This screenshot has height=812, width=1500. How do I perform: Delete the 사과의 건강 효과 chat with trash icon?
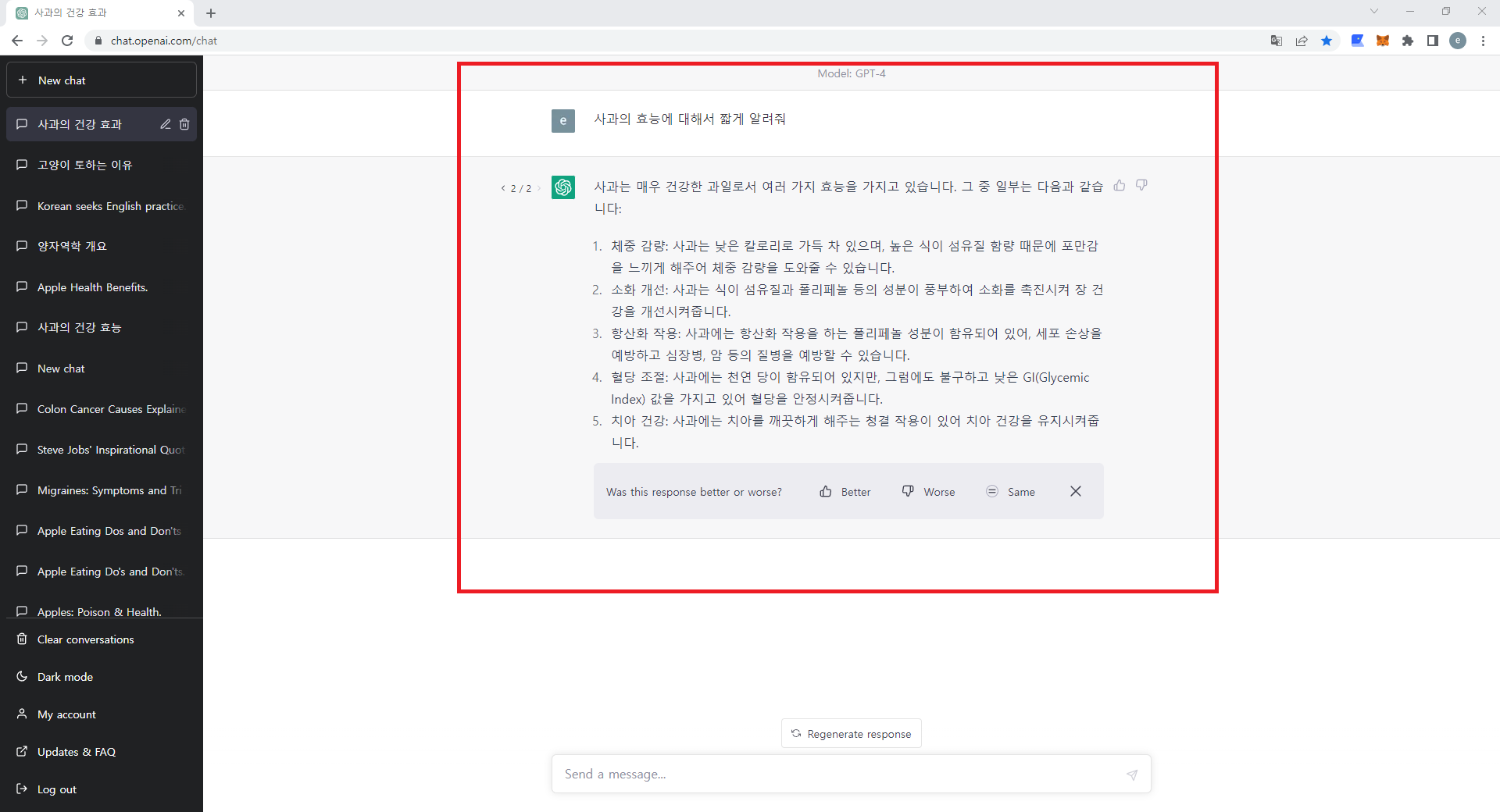point(184,124)
